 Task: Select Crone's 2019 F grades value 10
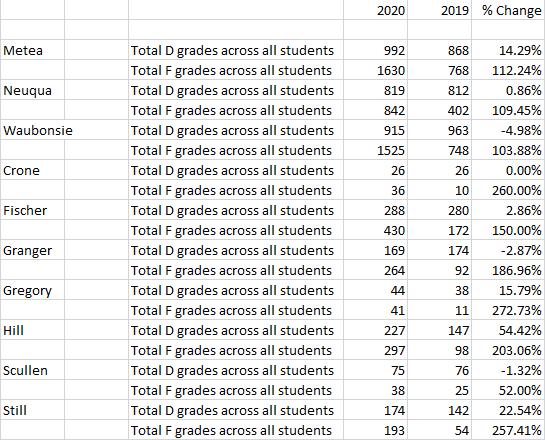tap(439, 190)
